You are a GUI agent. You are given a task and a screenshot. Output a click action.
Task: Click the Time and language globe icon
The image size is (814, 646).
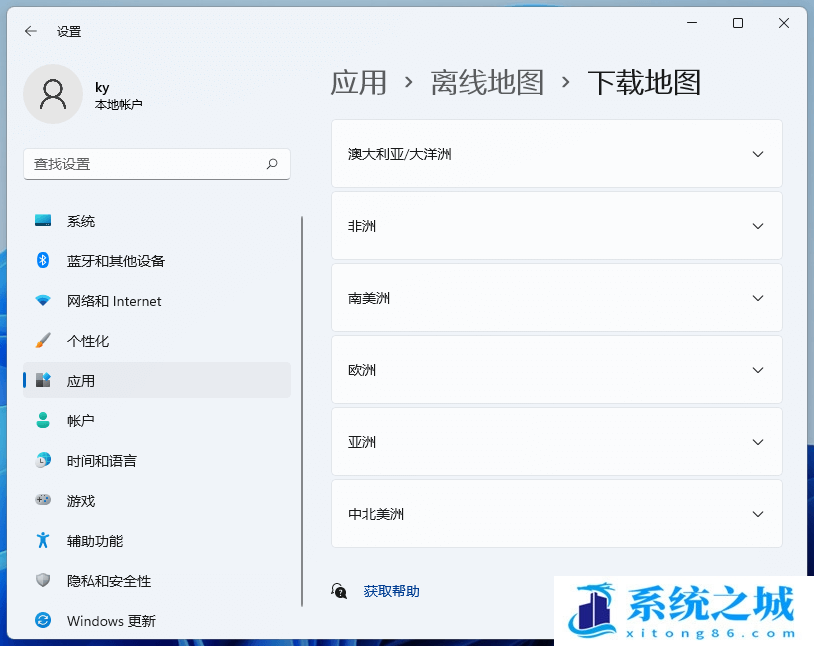coord(43,461)
